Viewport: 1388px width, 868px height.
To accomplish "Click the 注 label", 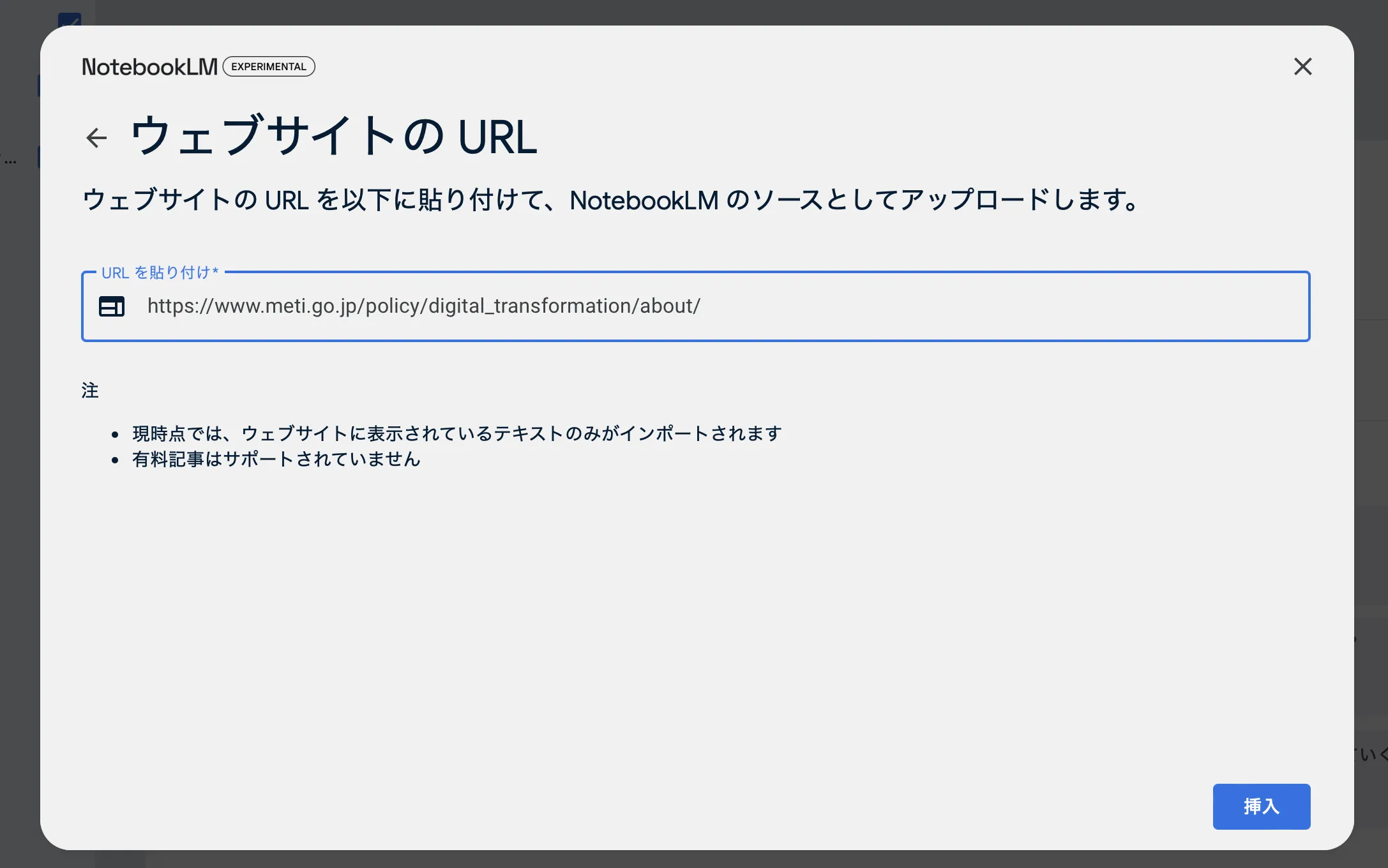I will 90,390.
